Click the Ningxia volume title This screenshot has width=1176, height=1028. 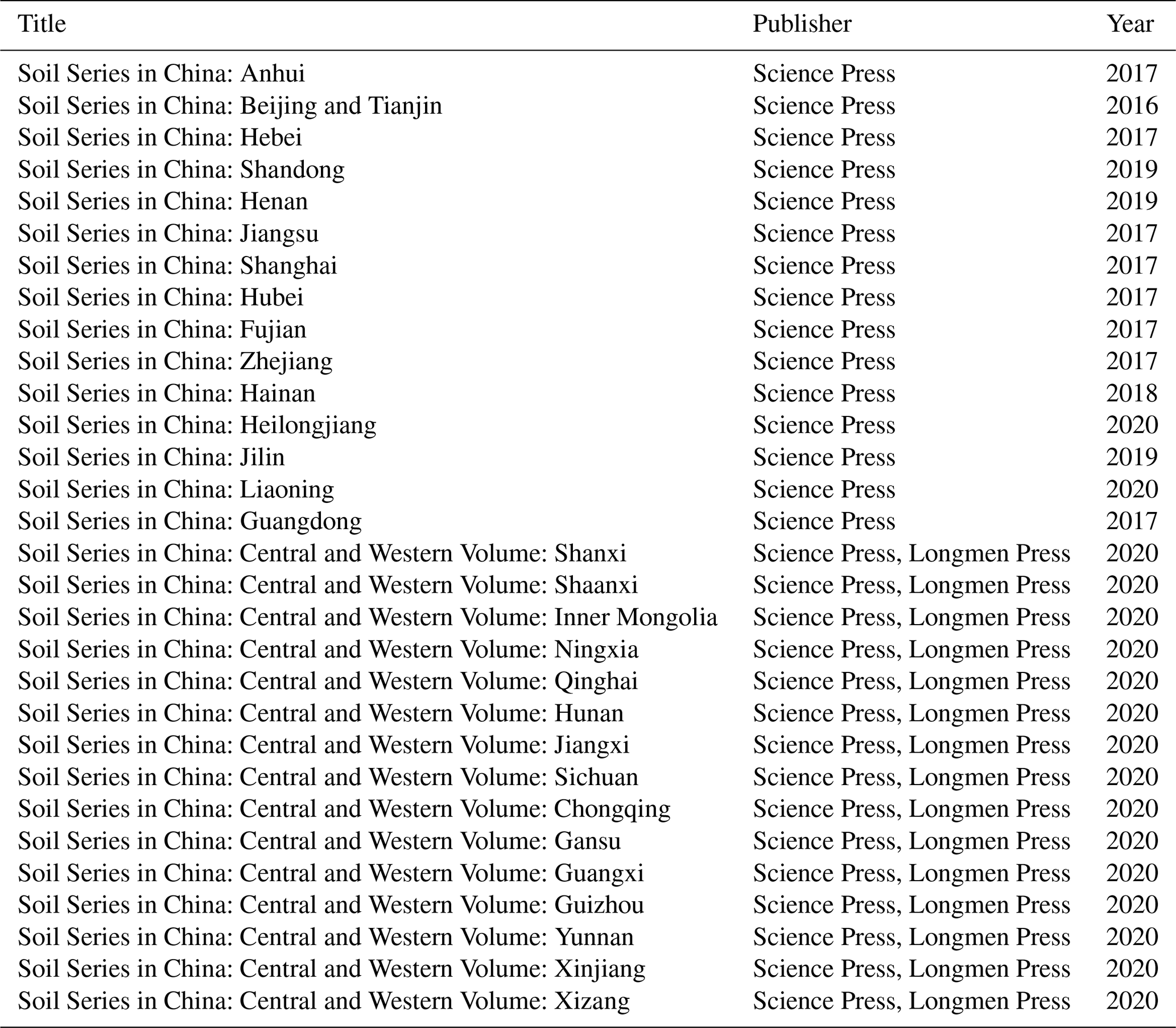pyautogui.click(x=328, y=649)
